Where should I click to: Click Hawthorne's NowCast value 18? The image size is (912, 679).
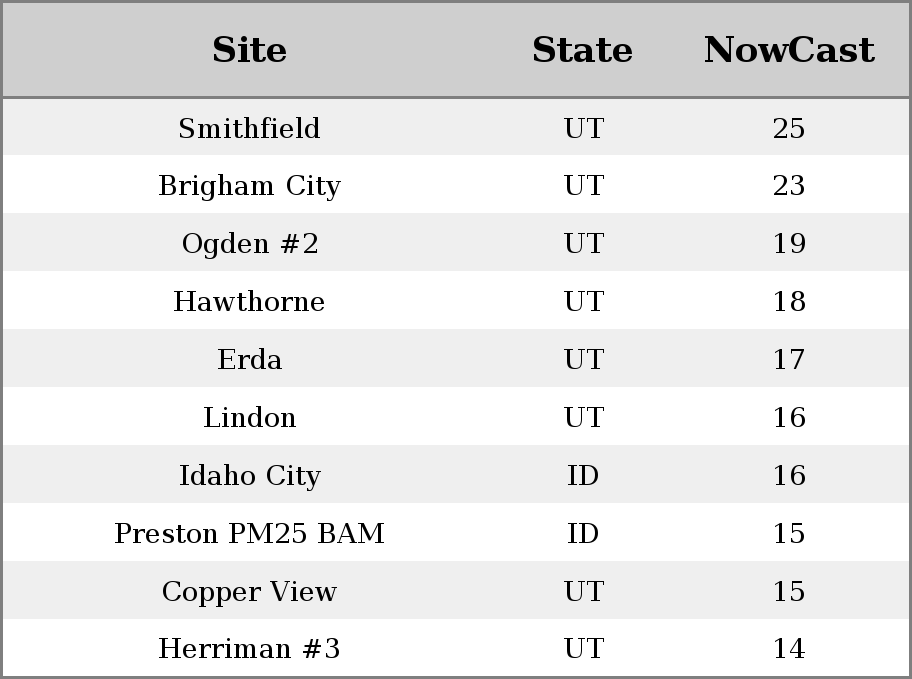pyautogui.click(x=788, y=302)
